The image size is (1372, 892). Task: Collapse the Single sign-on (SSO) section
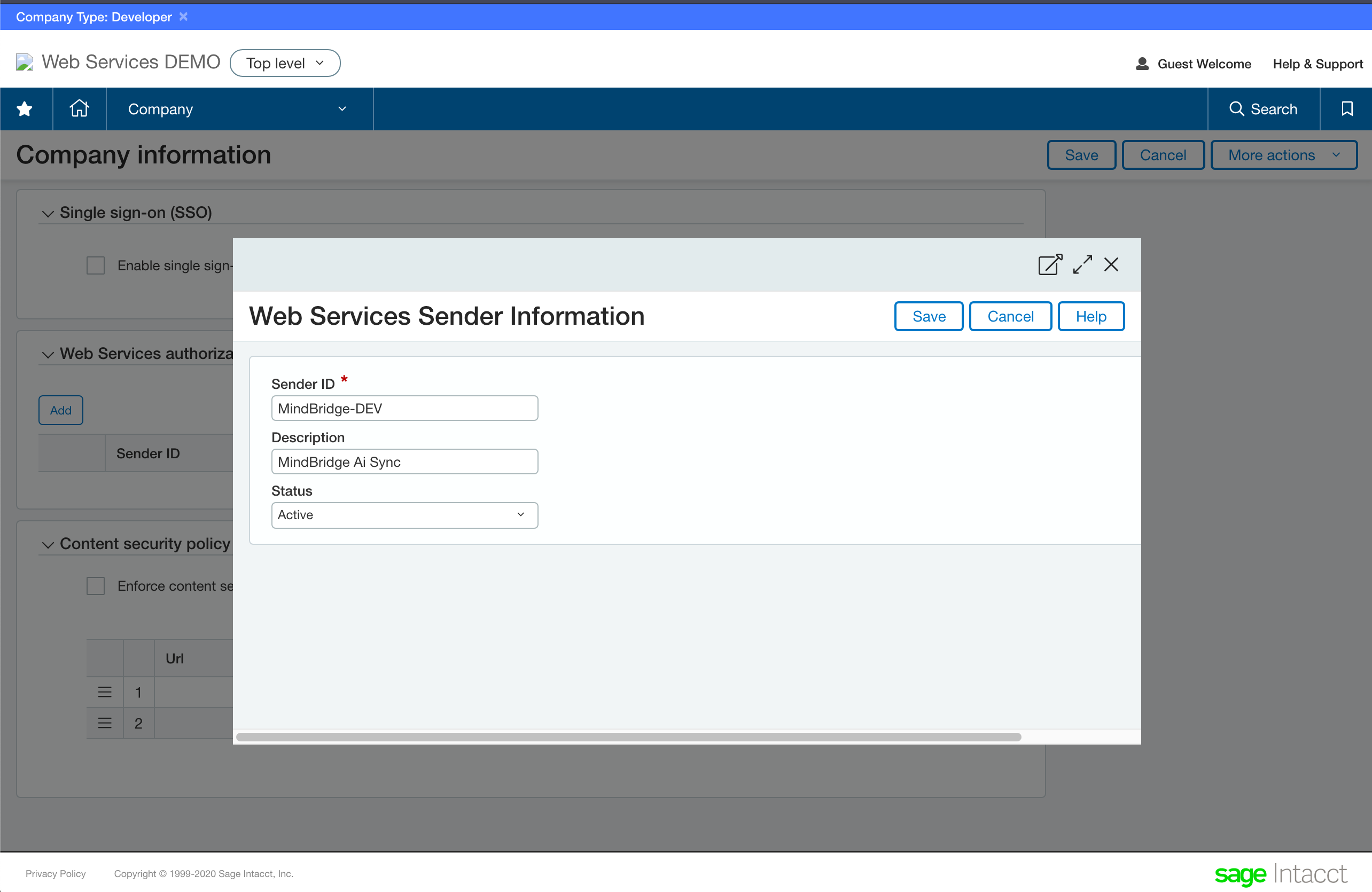click(48, 214)
